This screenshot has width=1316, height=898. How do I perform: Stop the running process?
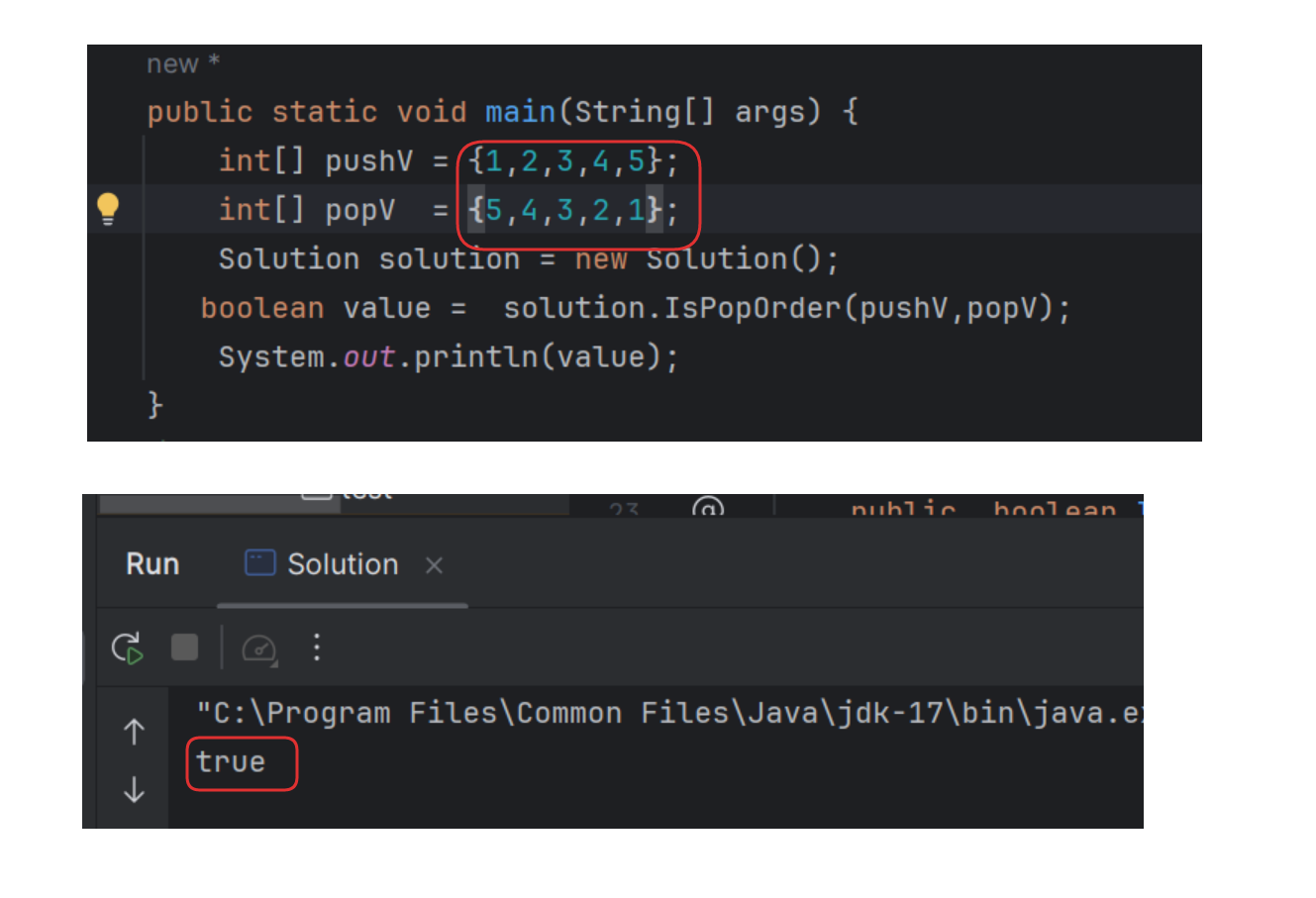coord(184,648)
